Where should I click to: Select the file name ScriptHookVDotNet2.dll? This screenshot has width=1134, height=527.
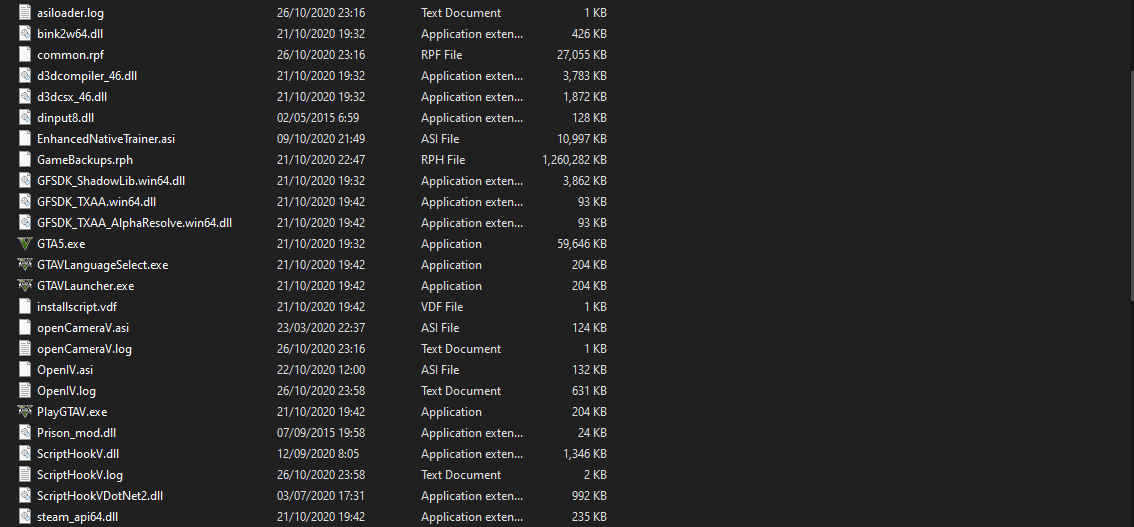tap(100, 495)
